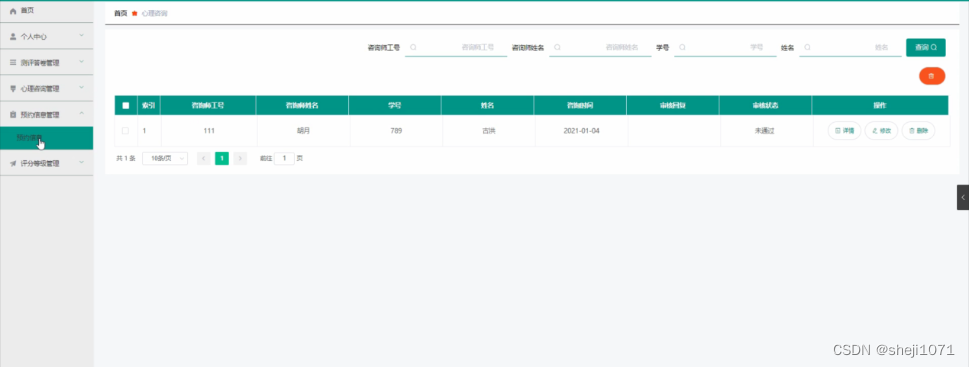Click 修改 to edit the 胡月 record
970x367 pixels.
click(881, 131)
